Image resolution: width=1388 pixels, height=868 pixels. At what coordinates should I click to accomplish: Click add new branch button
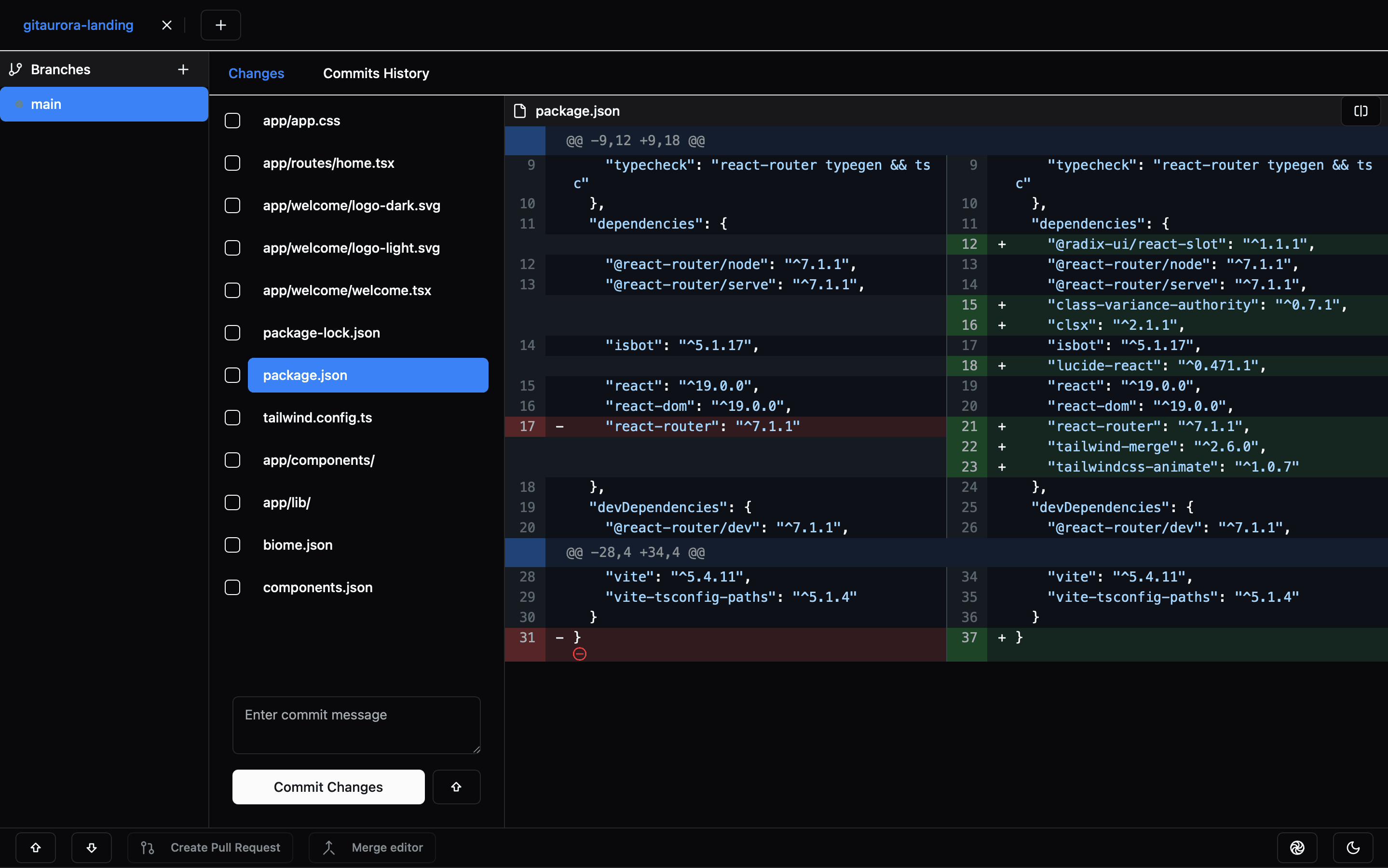click(182, 69)
